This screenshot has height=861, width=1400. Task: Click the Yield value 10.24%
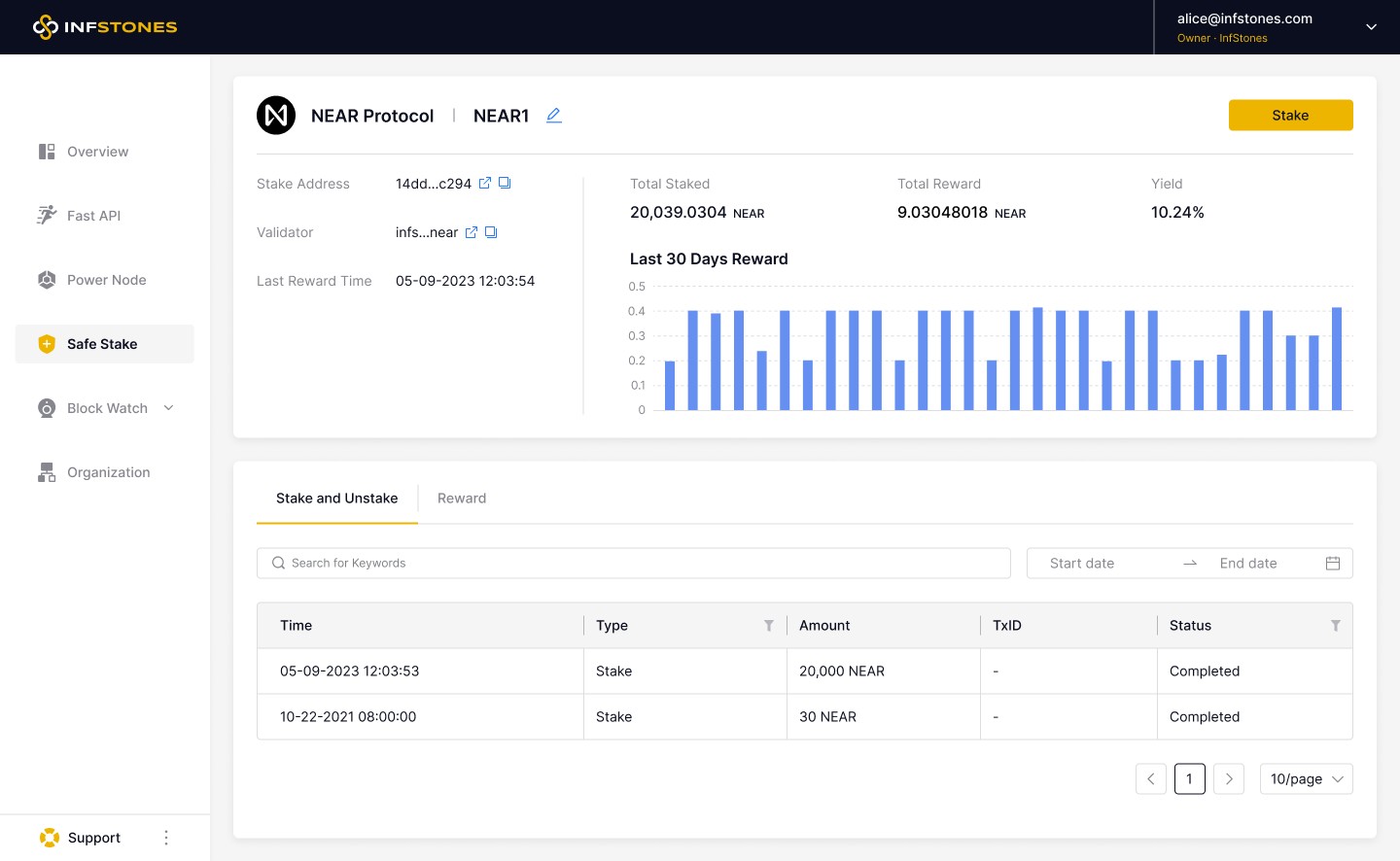pos(1177,213)
